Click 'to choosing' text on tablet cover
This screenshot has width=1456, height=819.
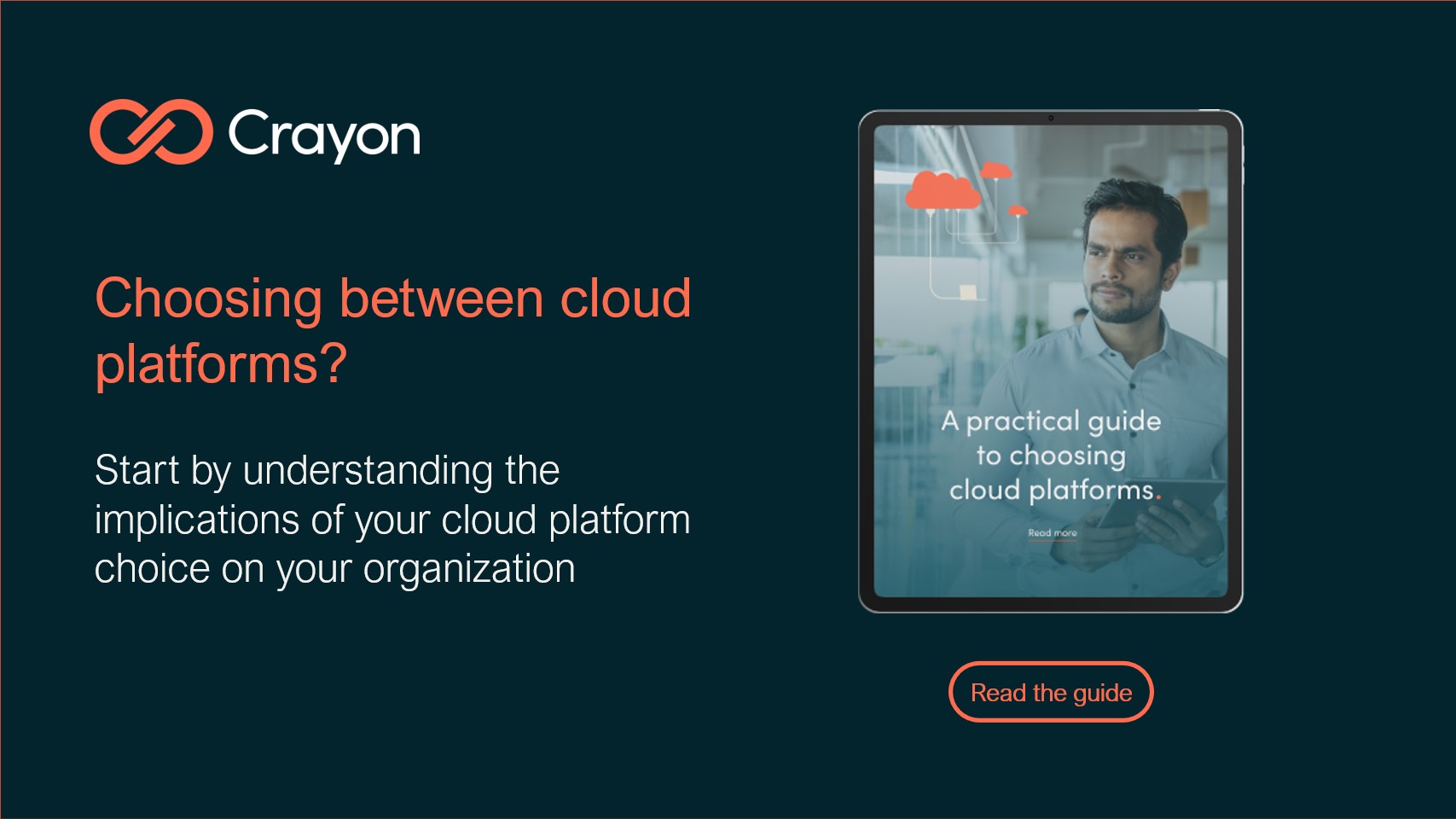1051,456
